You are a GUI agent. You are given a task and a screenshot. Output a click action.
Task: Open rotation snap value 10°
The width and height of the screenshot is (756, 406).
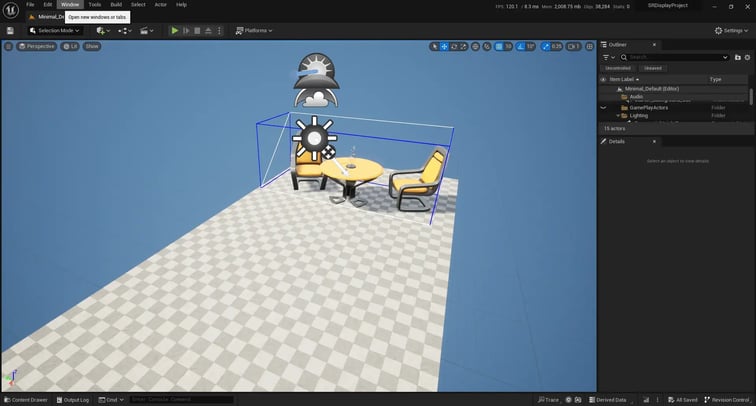coord(531,46)
